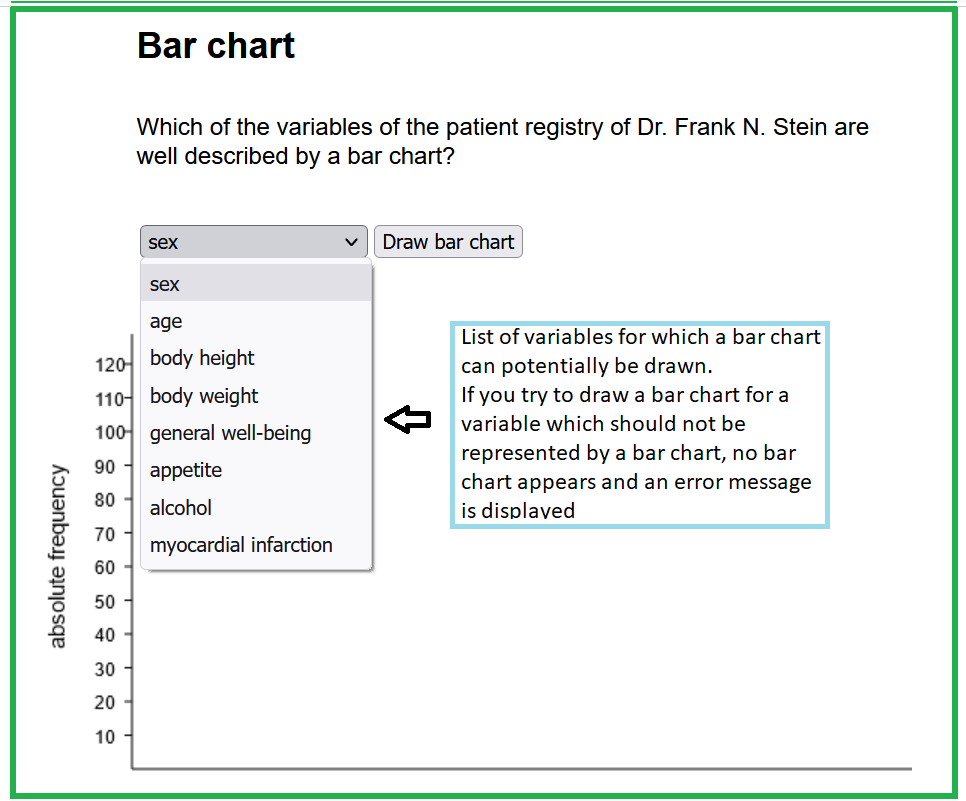
Task: Choose "myocardial infarction" from the list
Action: click(x=241, y=545)
